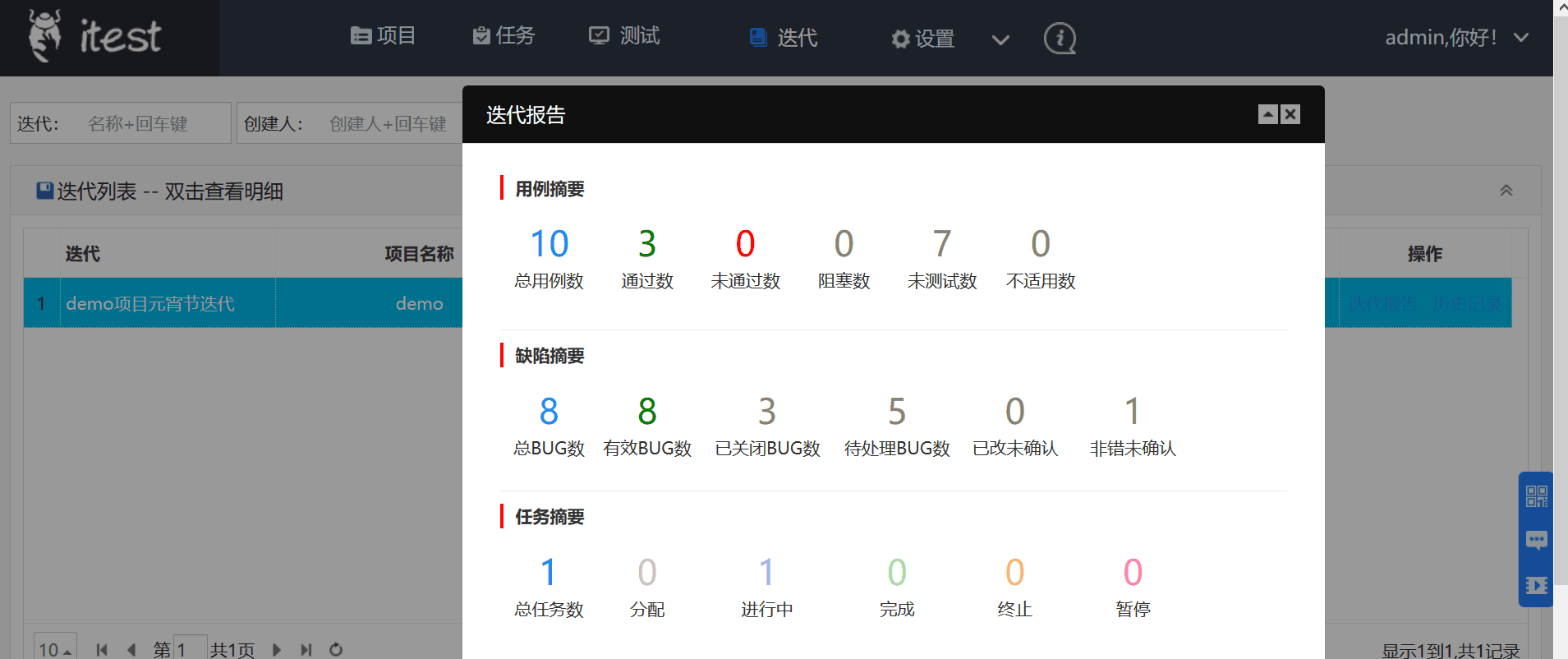Click the 迭代列表 panel save icon
Image resolution: width=1568 pixels, height=659 pixels.
pos(45,191)
